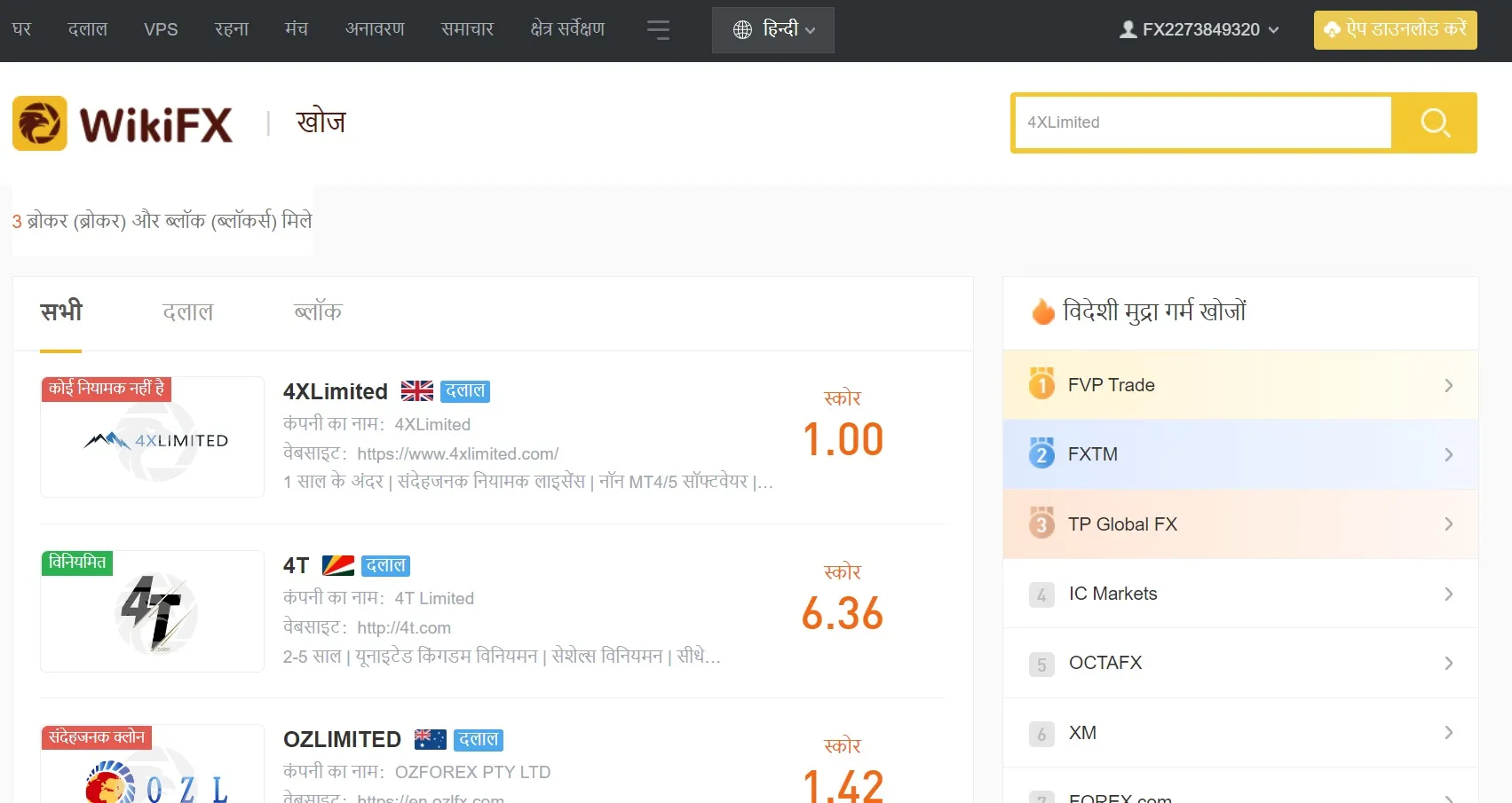The image size is (1512, 803).
Task: Open the 4T broker title
Action: tap(297, 565)
